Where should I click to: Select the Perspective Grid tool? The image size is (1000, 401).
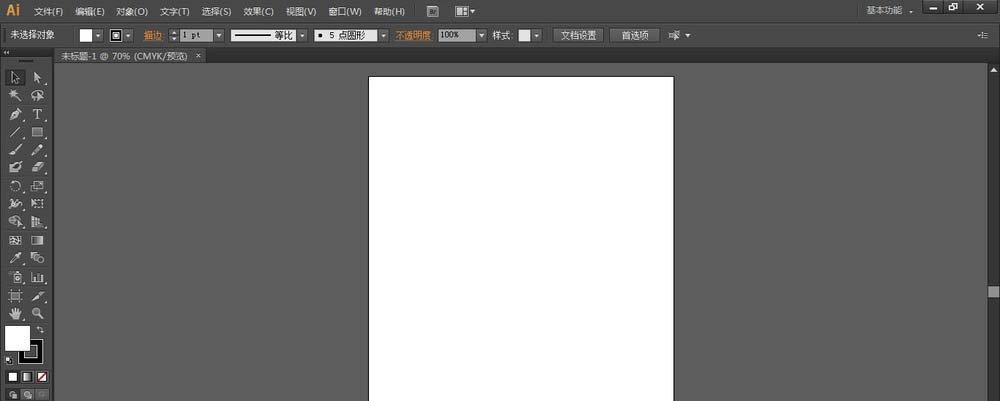(x=38, y=222)
